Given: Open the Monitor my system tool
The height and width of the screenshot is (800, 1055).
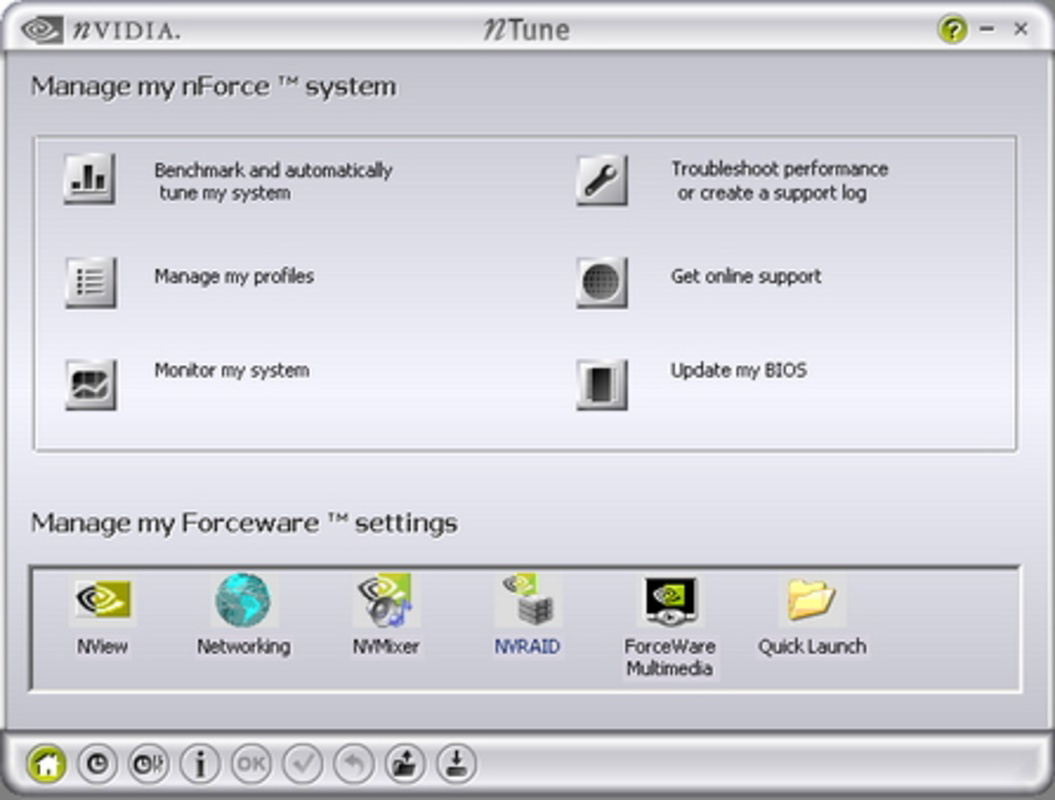Looking at the screenshot, I should point(88,382).
